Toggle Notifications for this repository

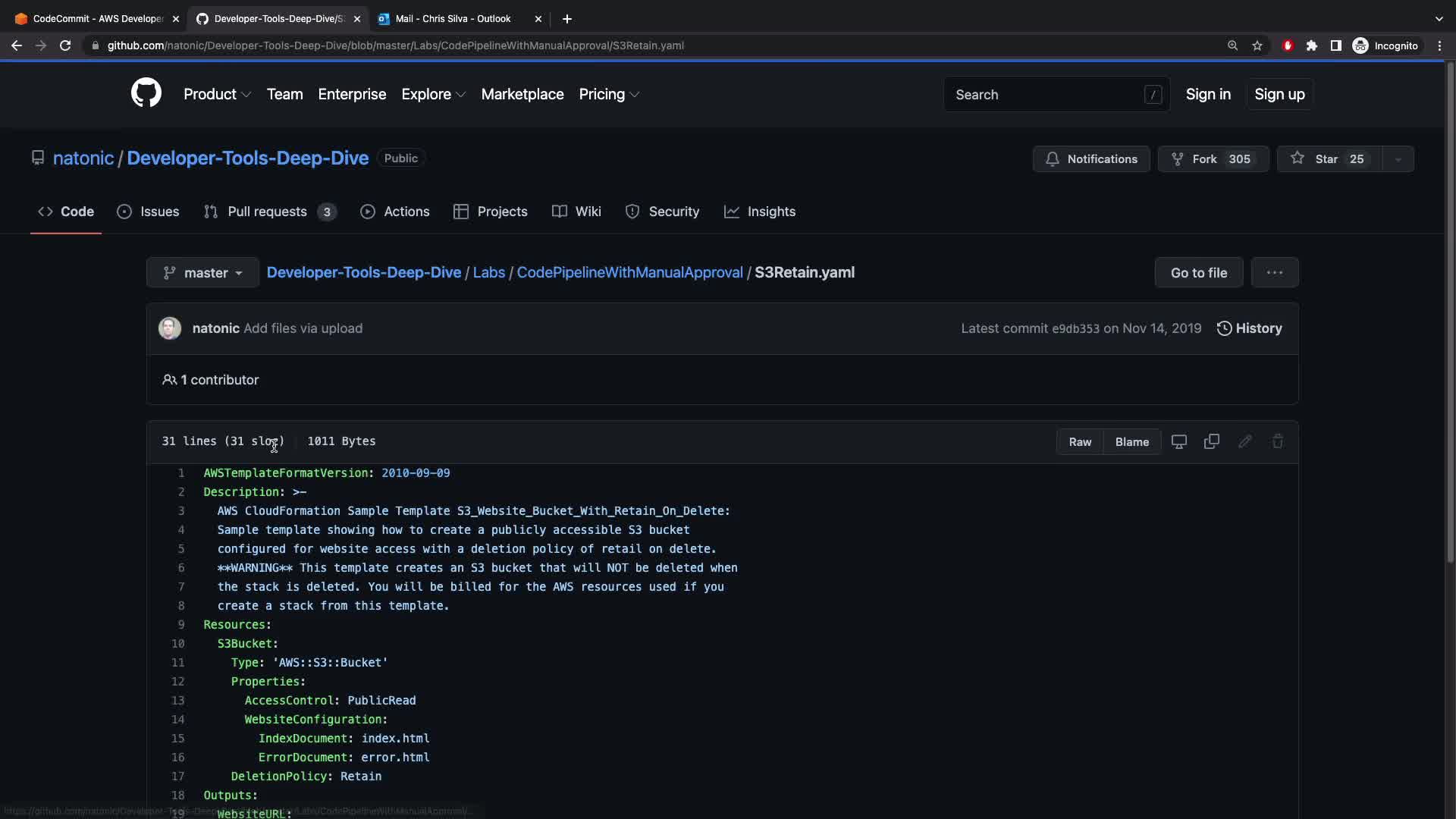coord(1090,159)
